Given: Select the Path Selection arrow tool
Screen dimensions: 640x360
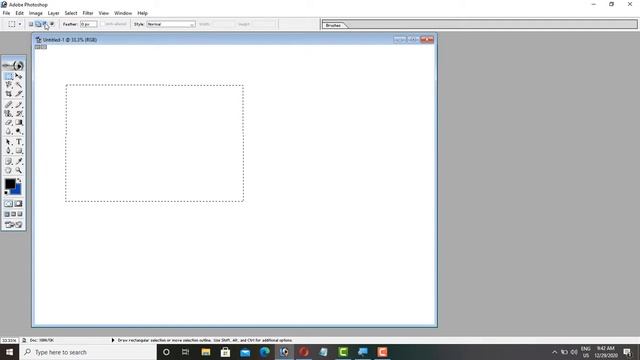Looking at the screenshot, I should tap(9, 142).
